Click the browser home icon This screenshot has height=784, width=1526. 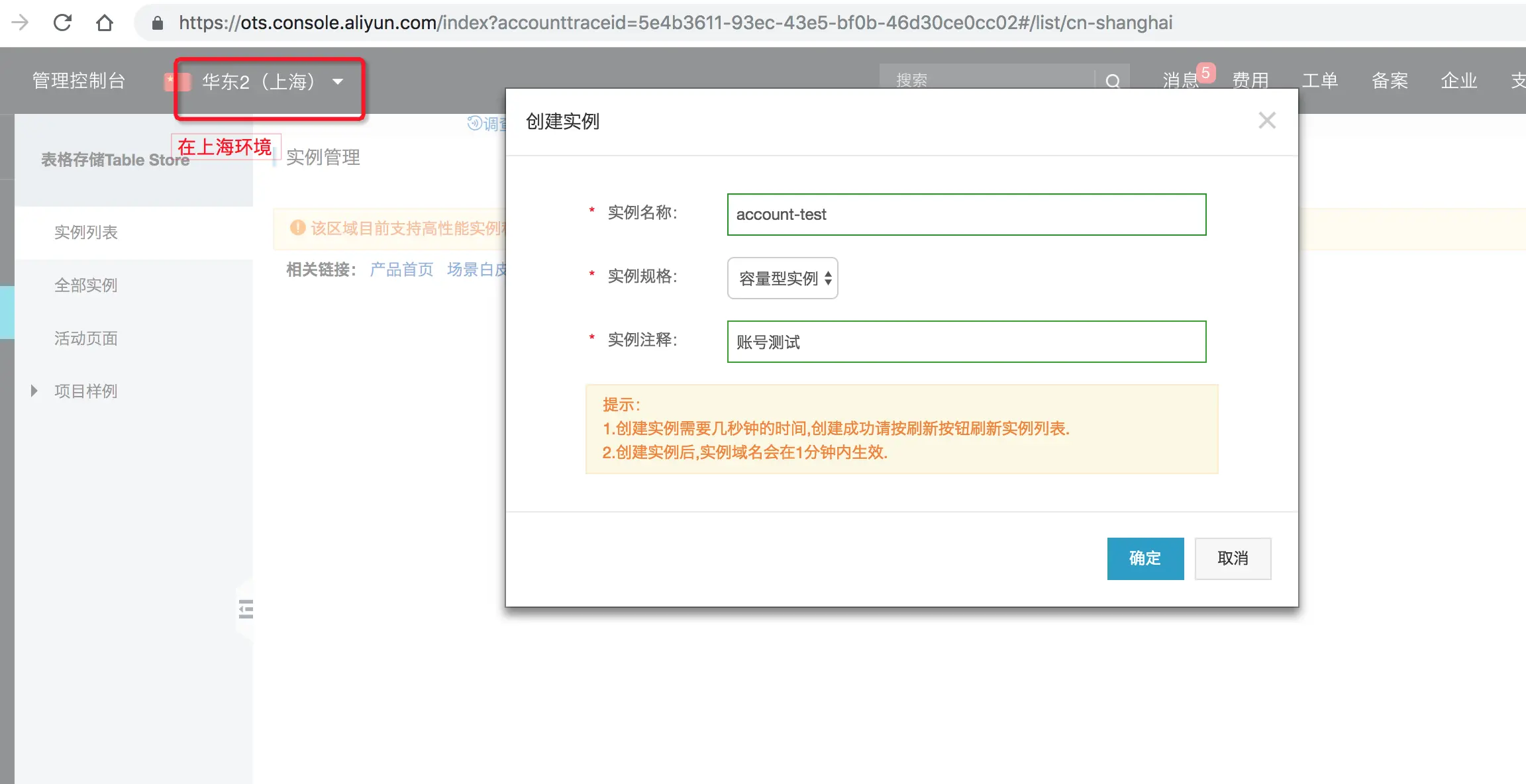pos(105,23)
